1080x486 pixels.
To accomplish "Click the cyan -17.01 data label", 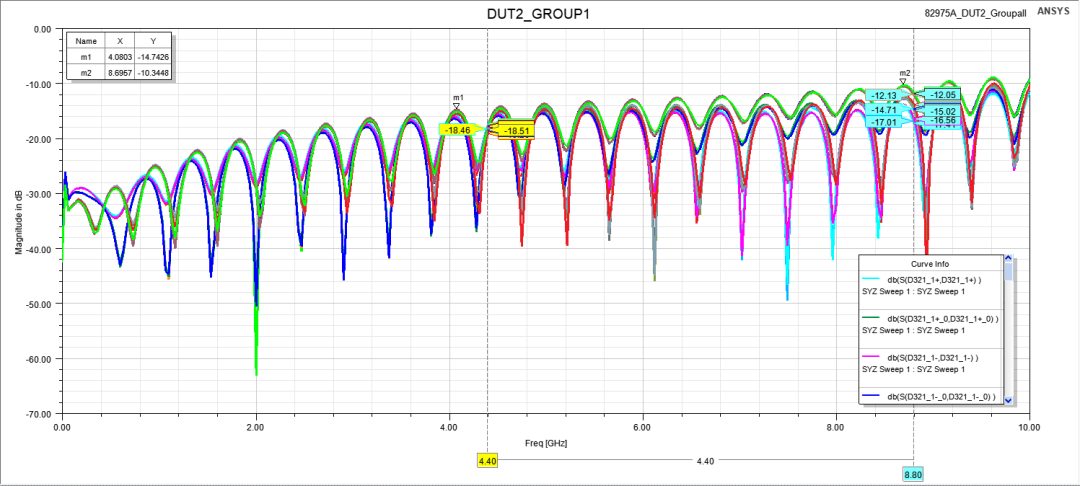I will coord(882,123).
